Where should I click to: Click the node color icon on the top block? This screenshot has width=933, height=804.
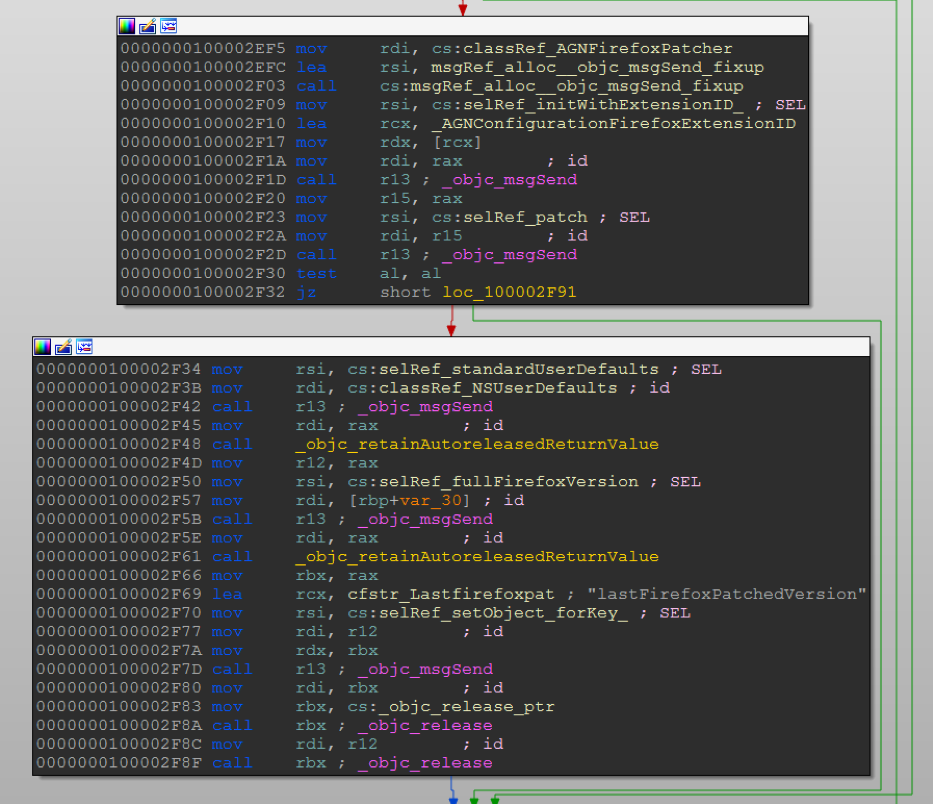point(127,26)
